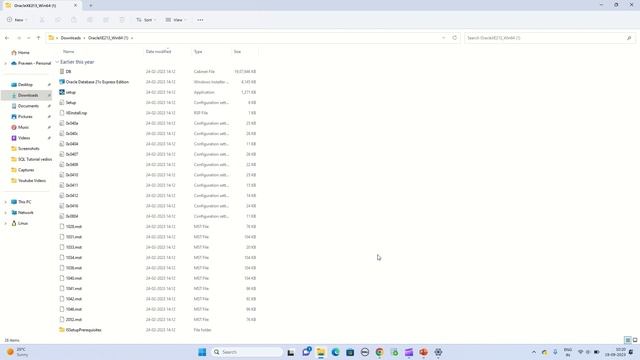
Task: Open Videos in the sidebar
Action: tap(24, 138)
